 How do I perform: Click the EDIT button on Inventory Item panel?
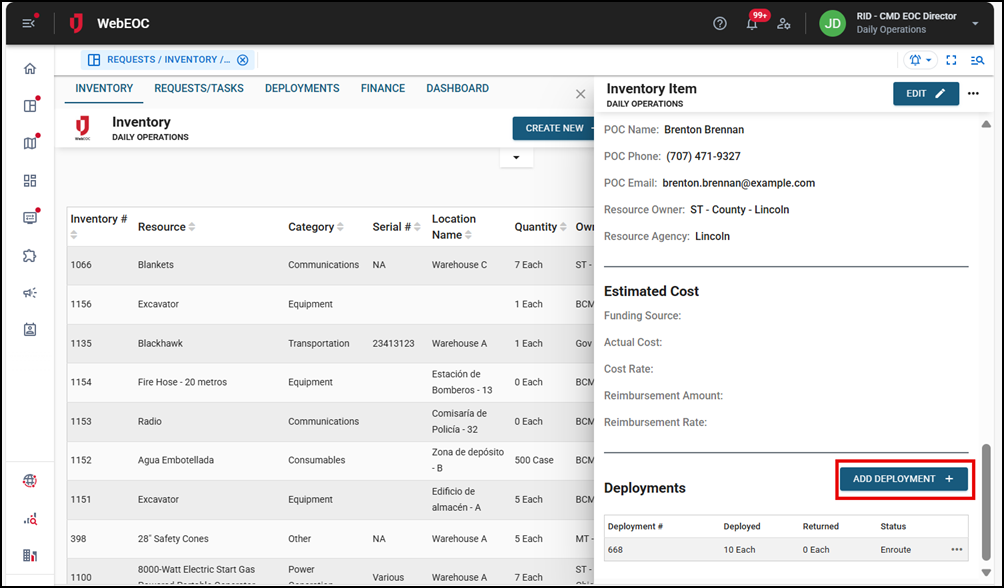pyautogui.click(x=925, y=93)
